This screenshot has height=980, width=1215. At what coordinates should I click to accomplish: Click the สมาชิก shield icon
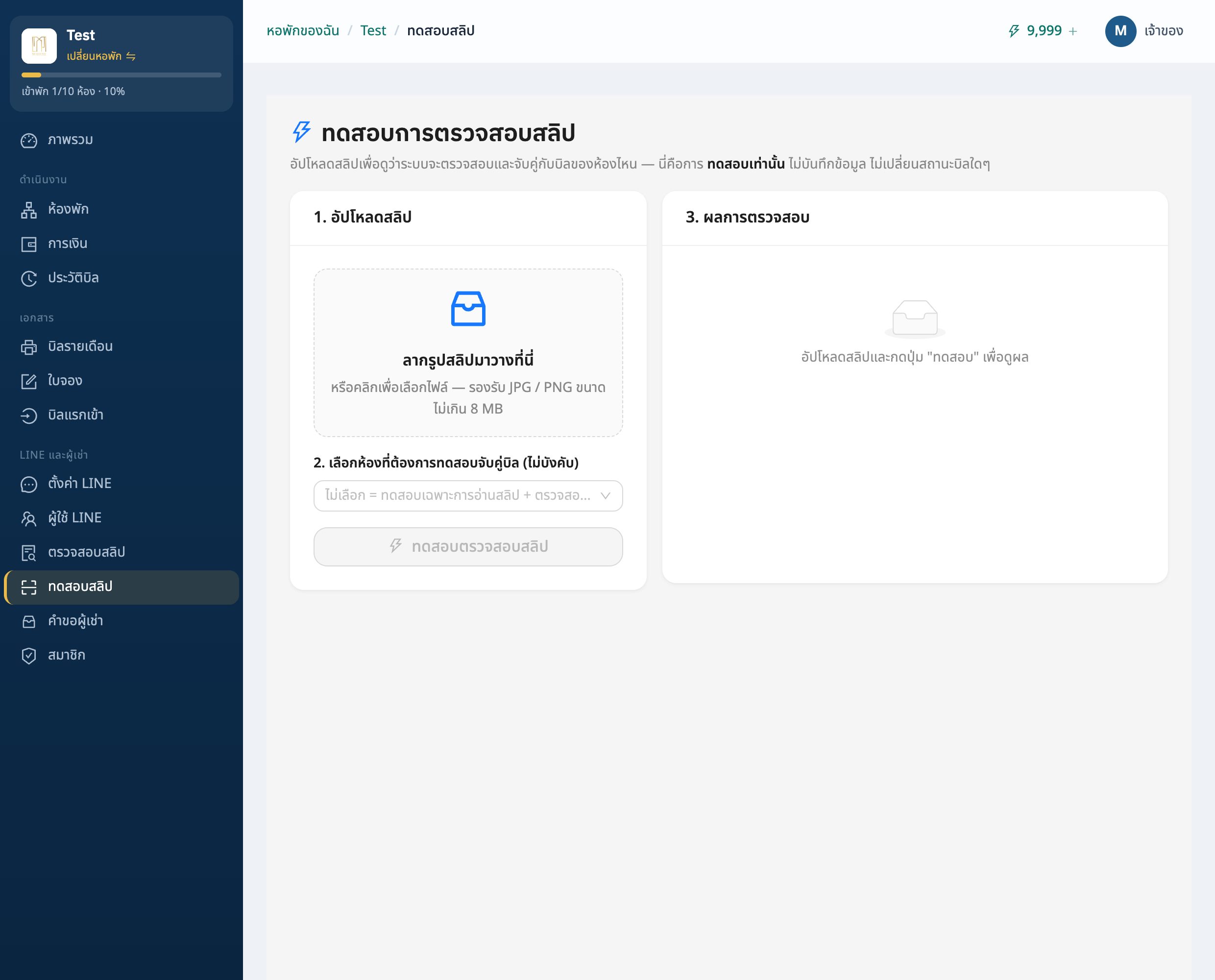tap(29, 656)
